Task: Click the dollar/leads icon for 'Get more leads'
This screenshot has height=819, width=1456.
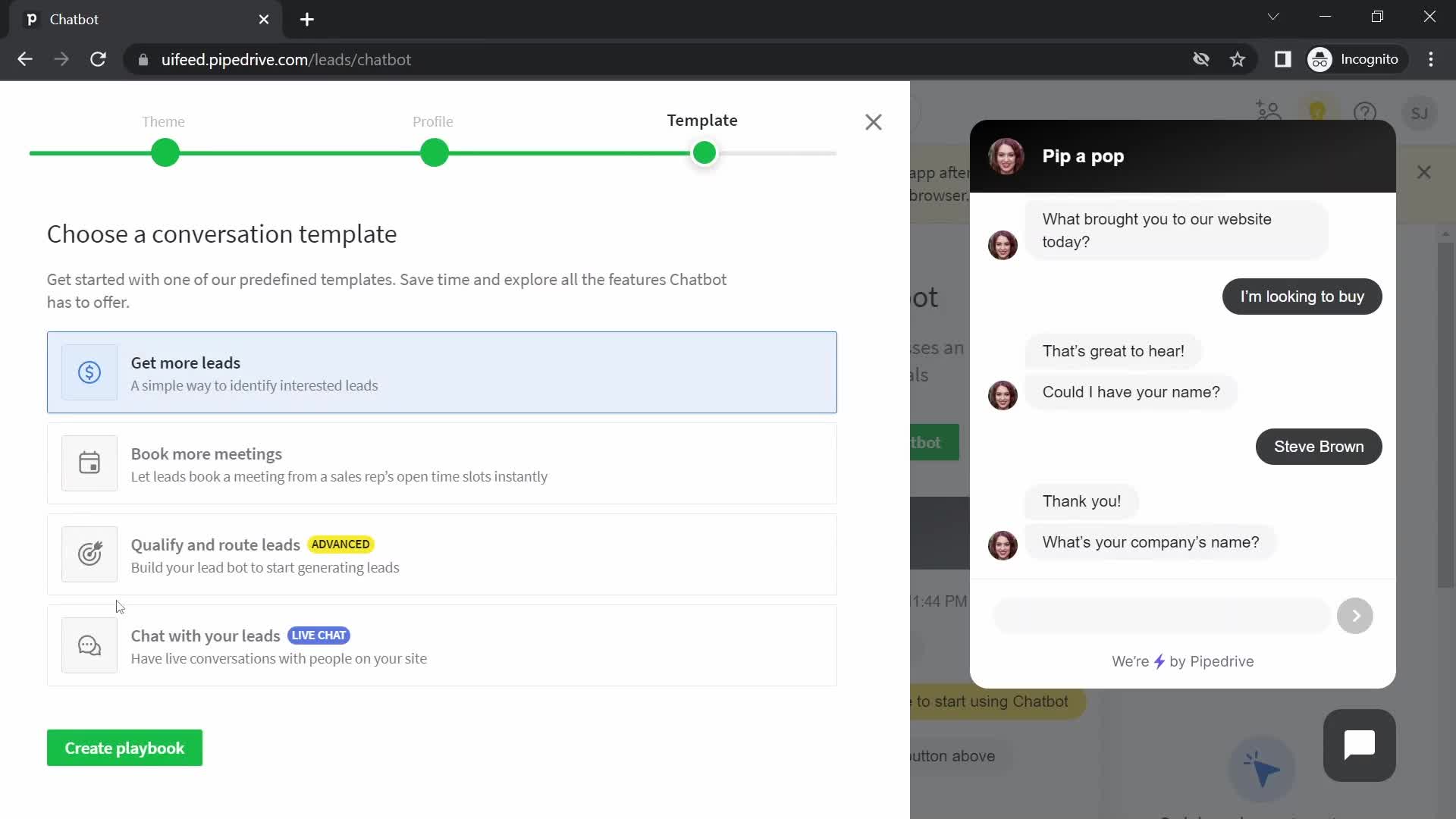Action: (x=88, y=371)
